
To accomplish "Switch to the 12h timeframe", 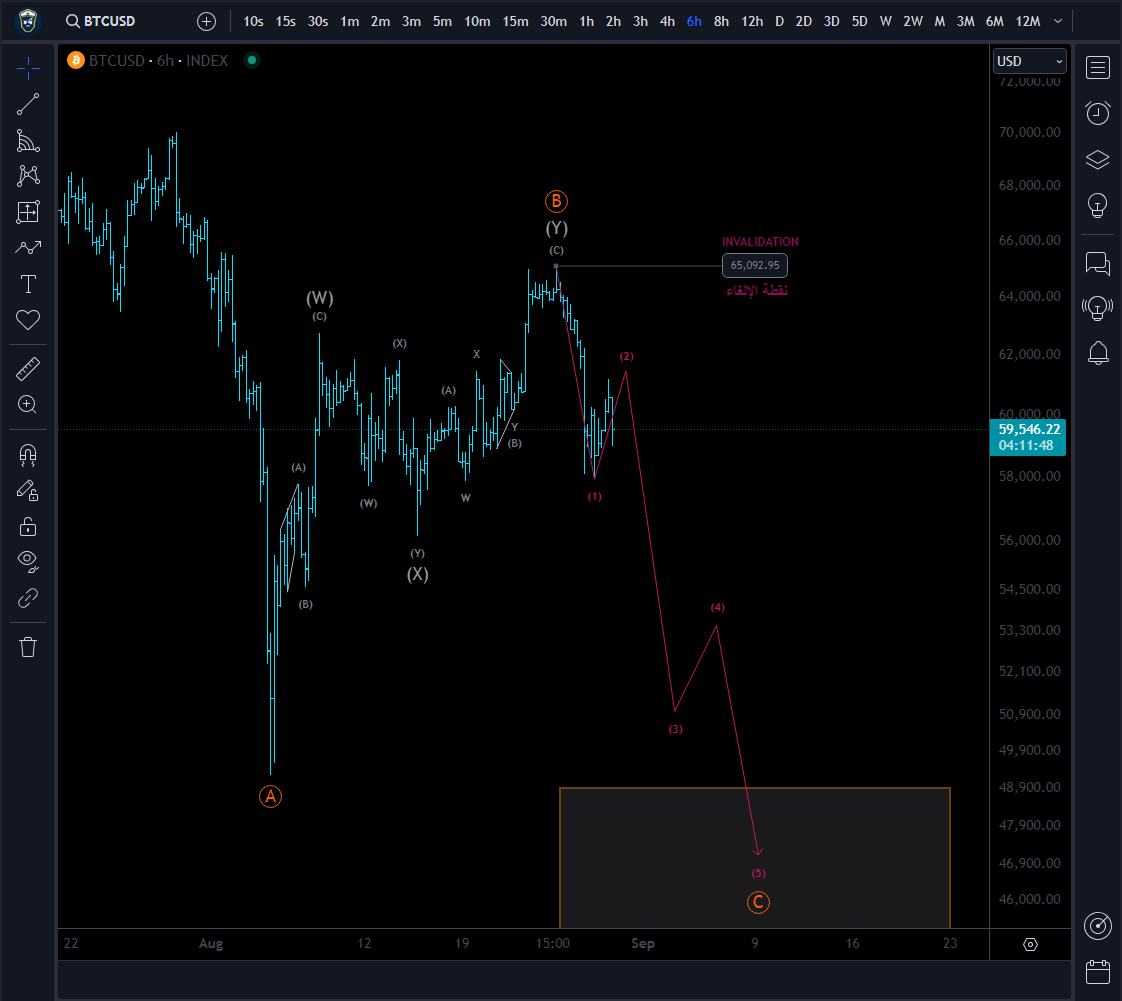I will click(x=752, y=21).
